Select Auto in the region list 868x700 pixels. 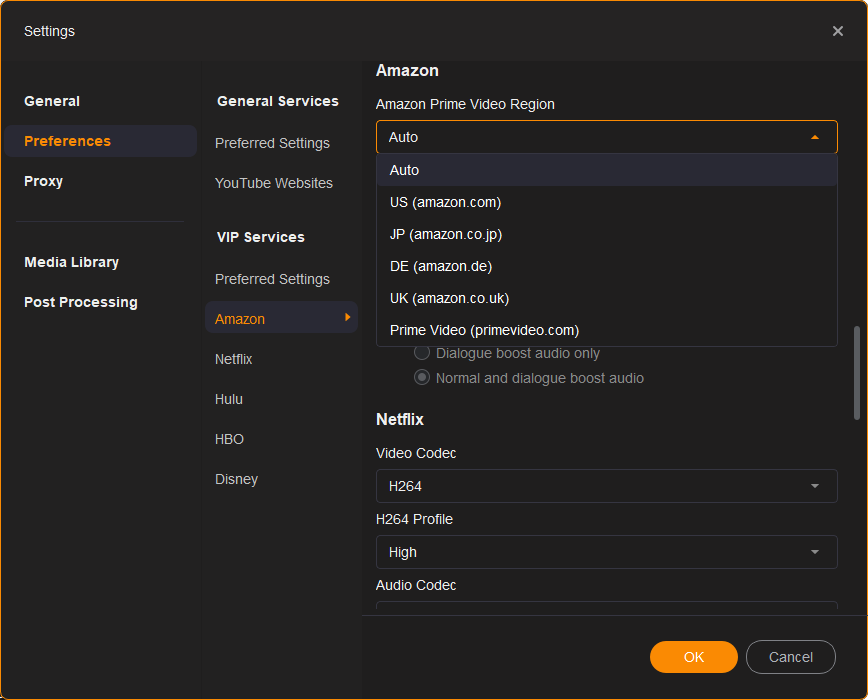pyautogui.click(x=405, y=170)
